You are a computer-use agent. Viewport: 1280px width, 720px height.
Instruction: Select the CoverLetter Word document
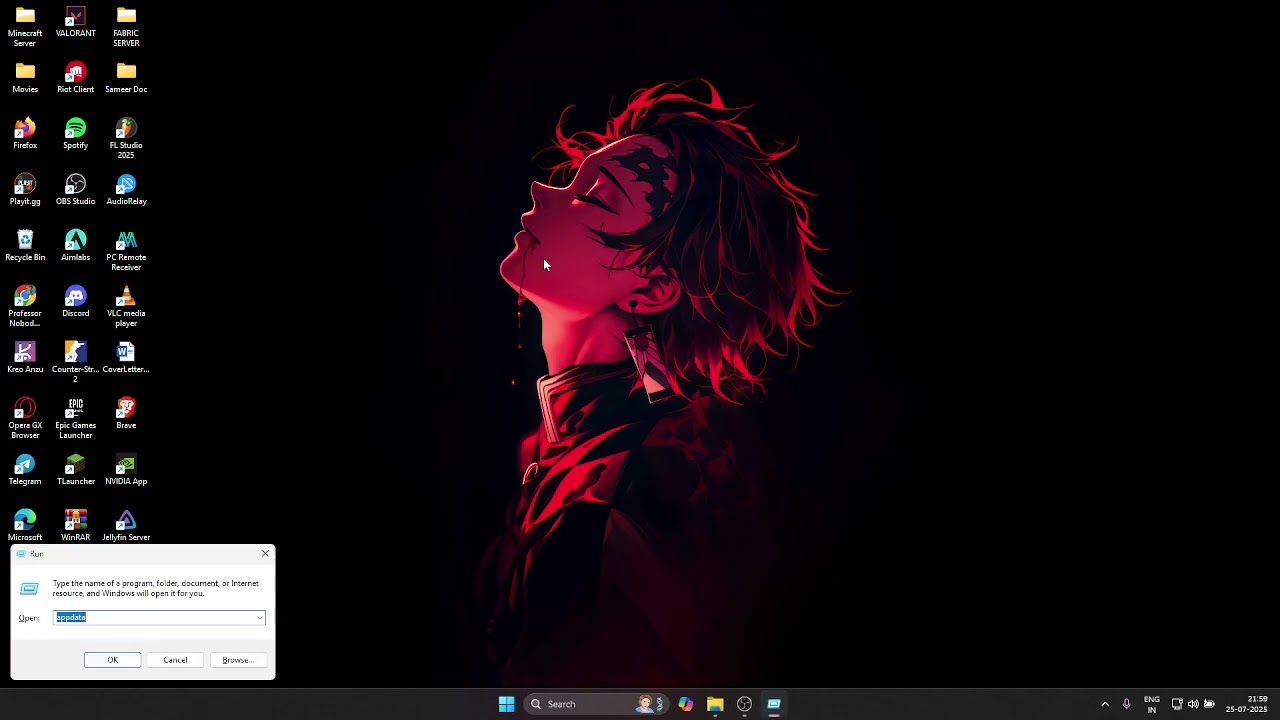pos(126,357)
